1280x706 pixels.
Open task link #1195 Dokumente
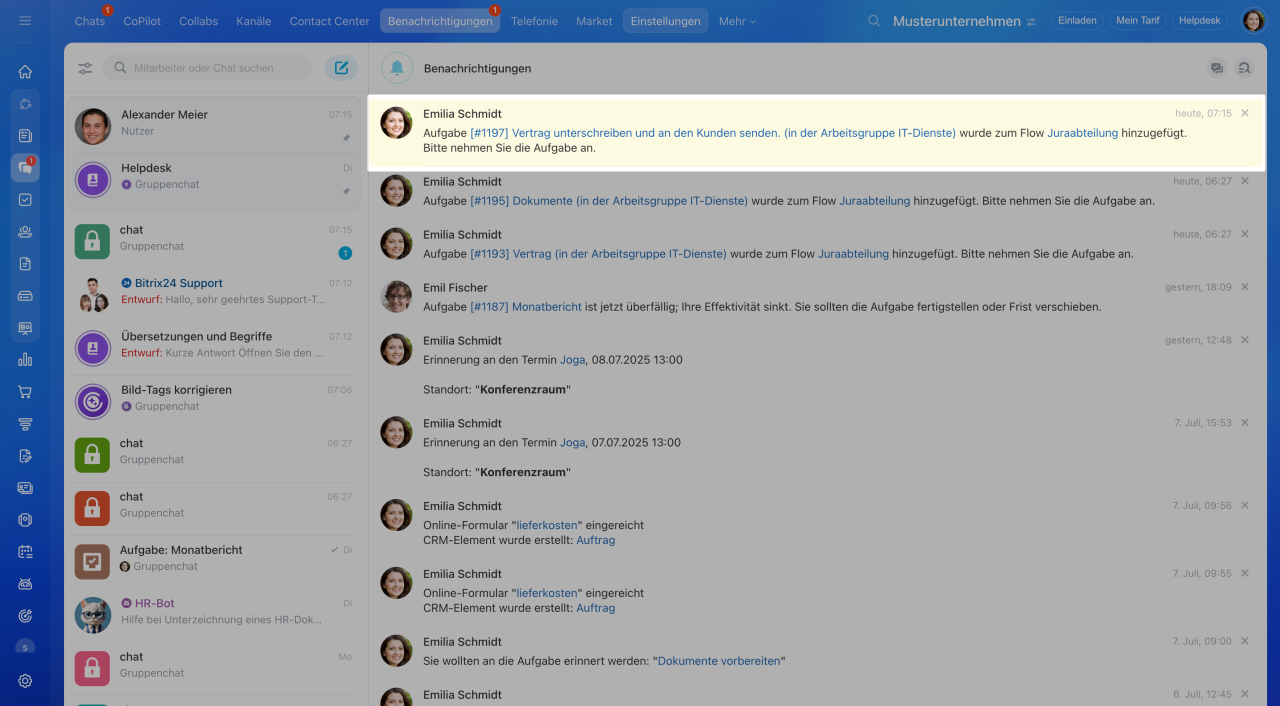tap(609, 201)
